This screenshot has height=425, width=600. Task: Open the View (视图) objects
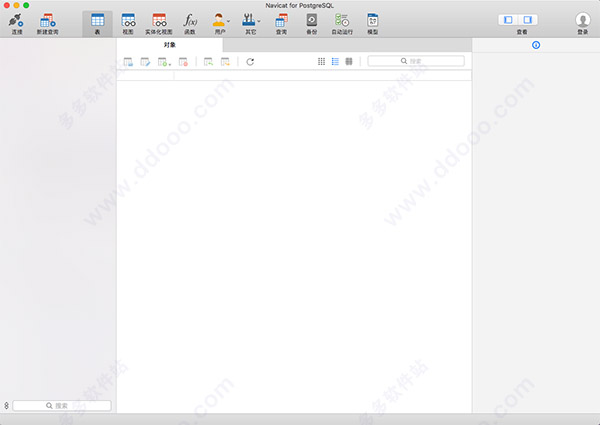click(x=128, y=24)
